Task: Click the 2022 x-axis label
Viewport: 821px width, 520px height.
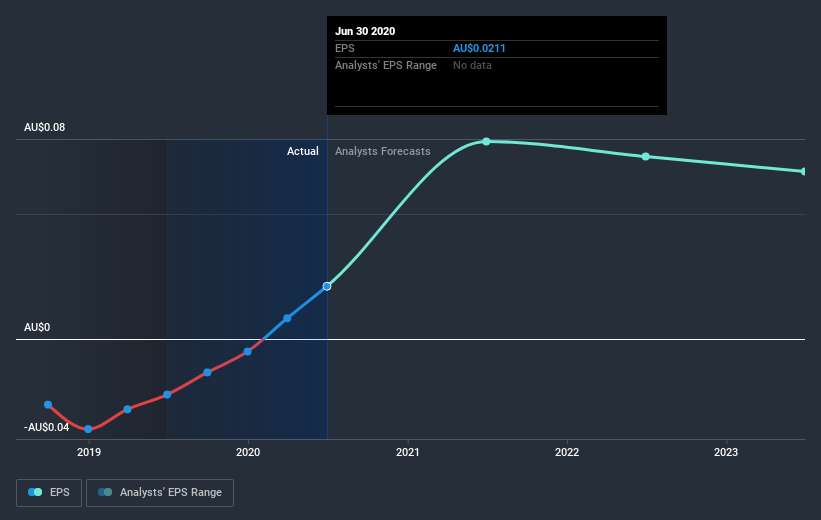Action: (567, 452)
